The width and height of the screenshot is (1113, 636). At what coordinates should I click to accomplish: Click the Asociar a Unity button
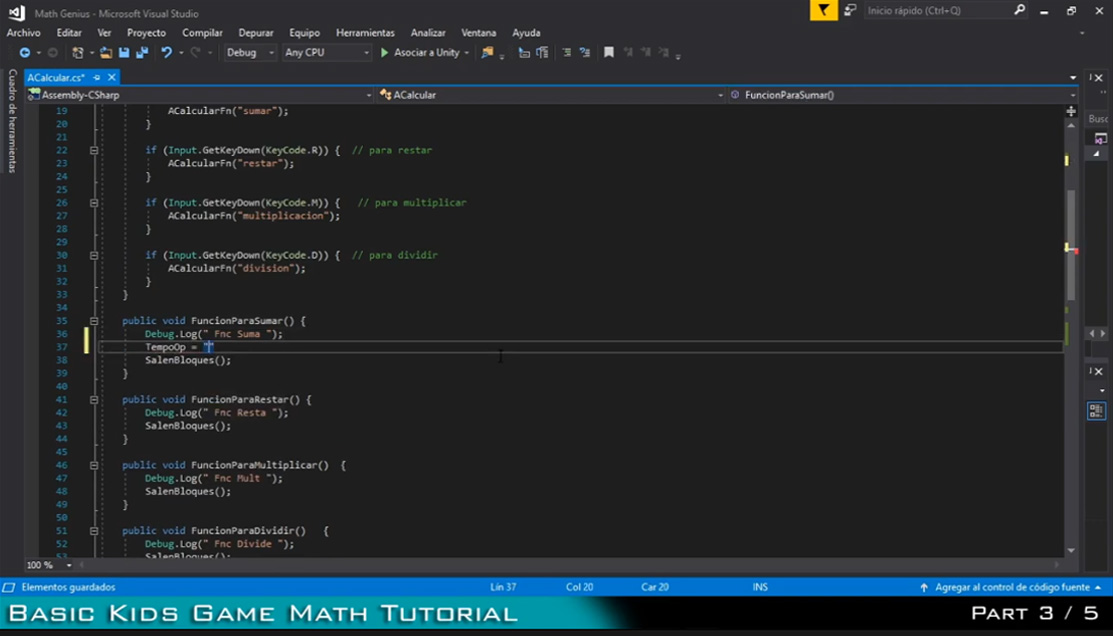(x=419, y=53)
